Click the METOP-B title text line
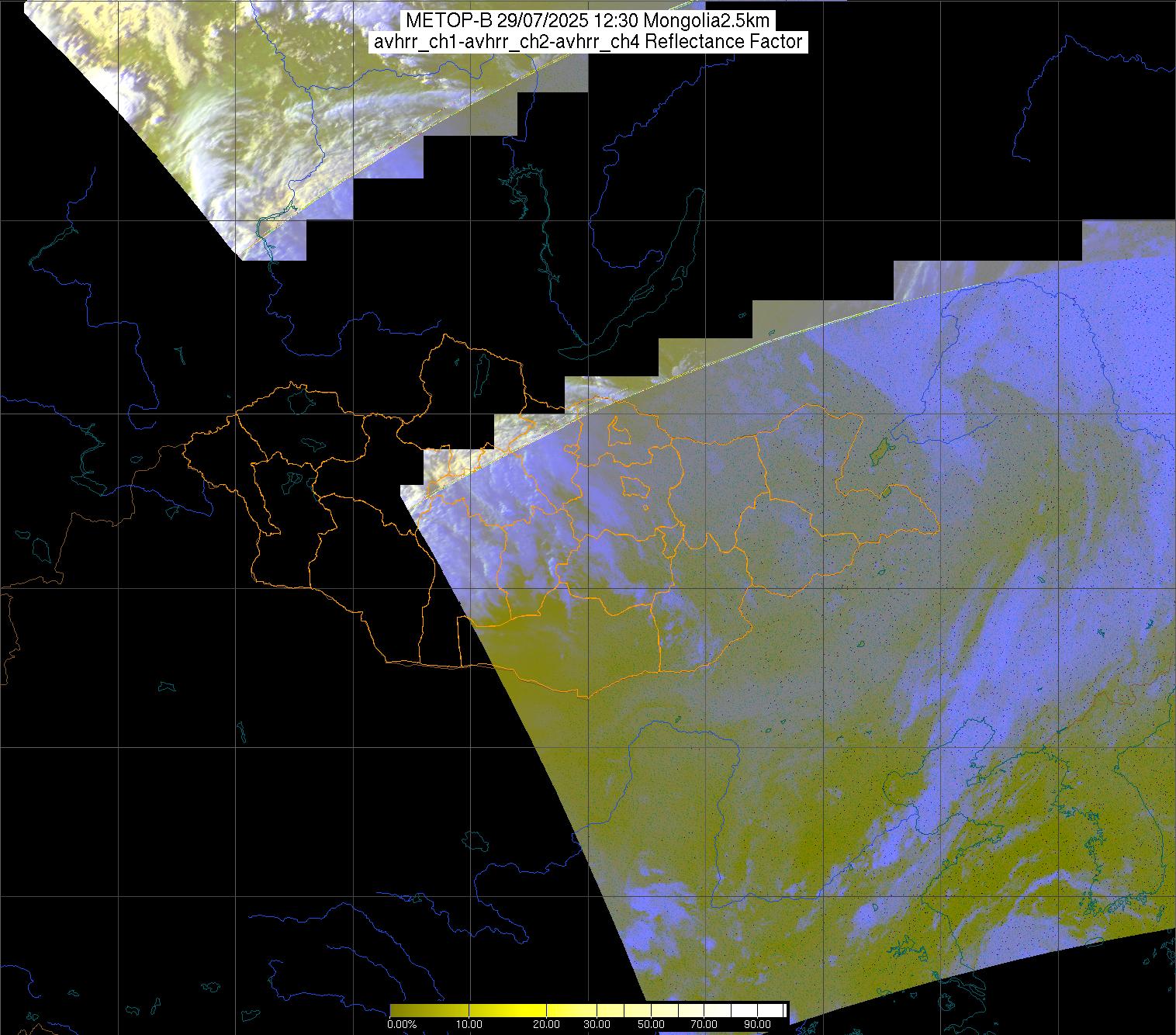 point(587,21)
